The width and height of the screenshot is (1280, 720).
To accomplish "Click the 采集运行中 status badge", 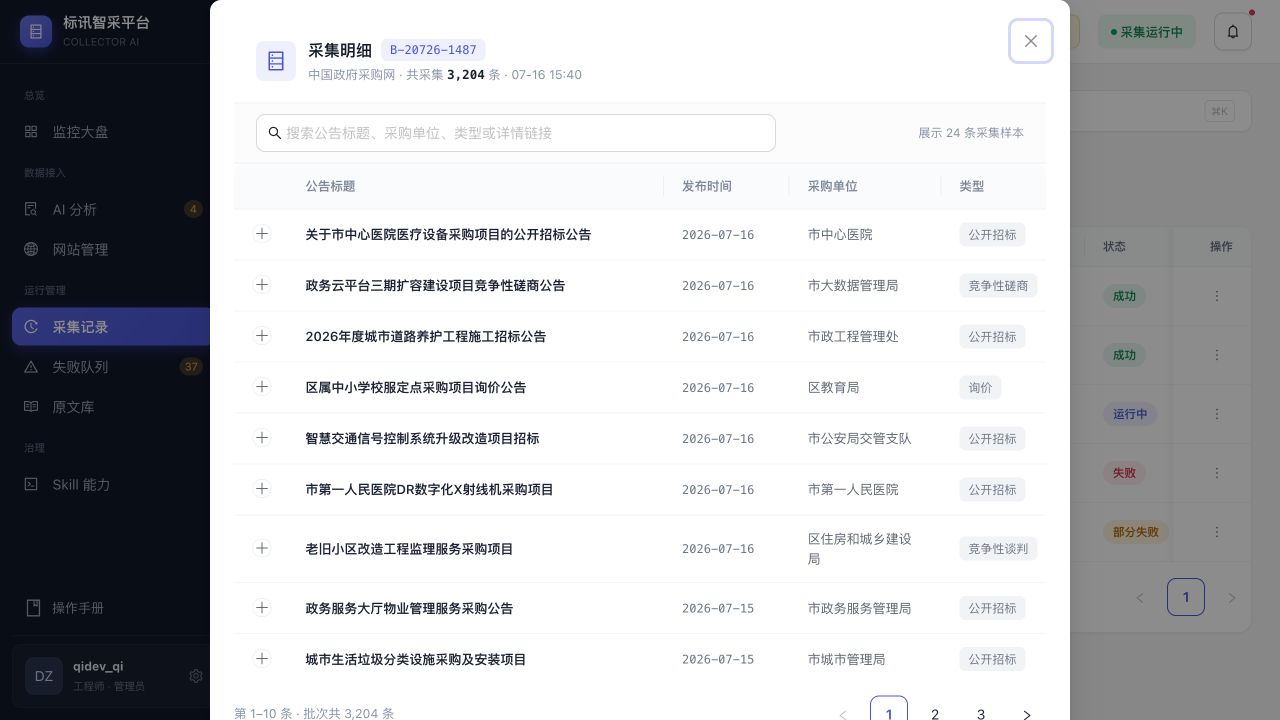I will pyautogui.click(x=1147, y=32).
